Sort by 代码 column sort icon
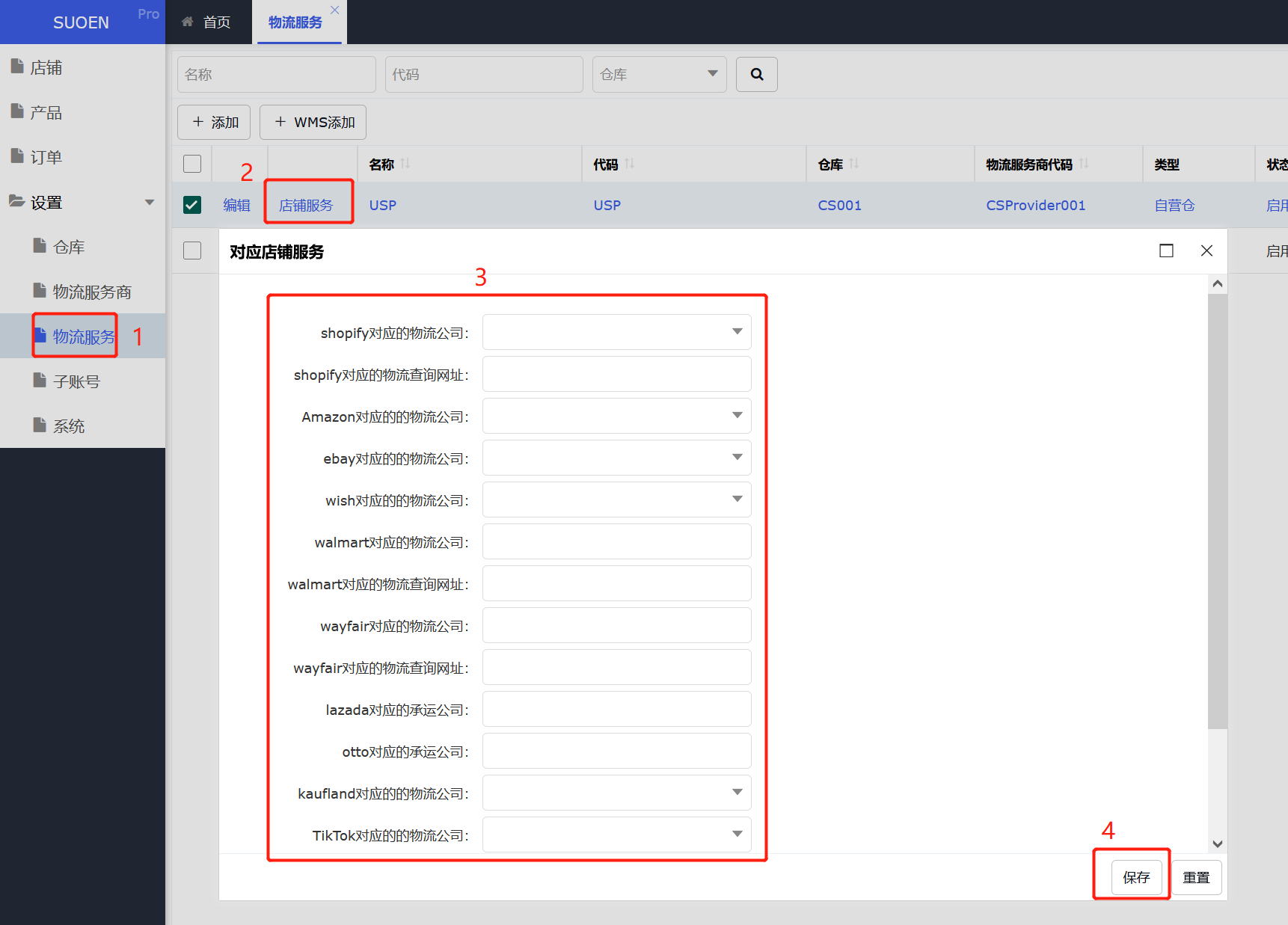 pyautogui.click(x=630, y=164)
